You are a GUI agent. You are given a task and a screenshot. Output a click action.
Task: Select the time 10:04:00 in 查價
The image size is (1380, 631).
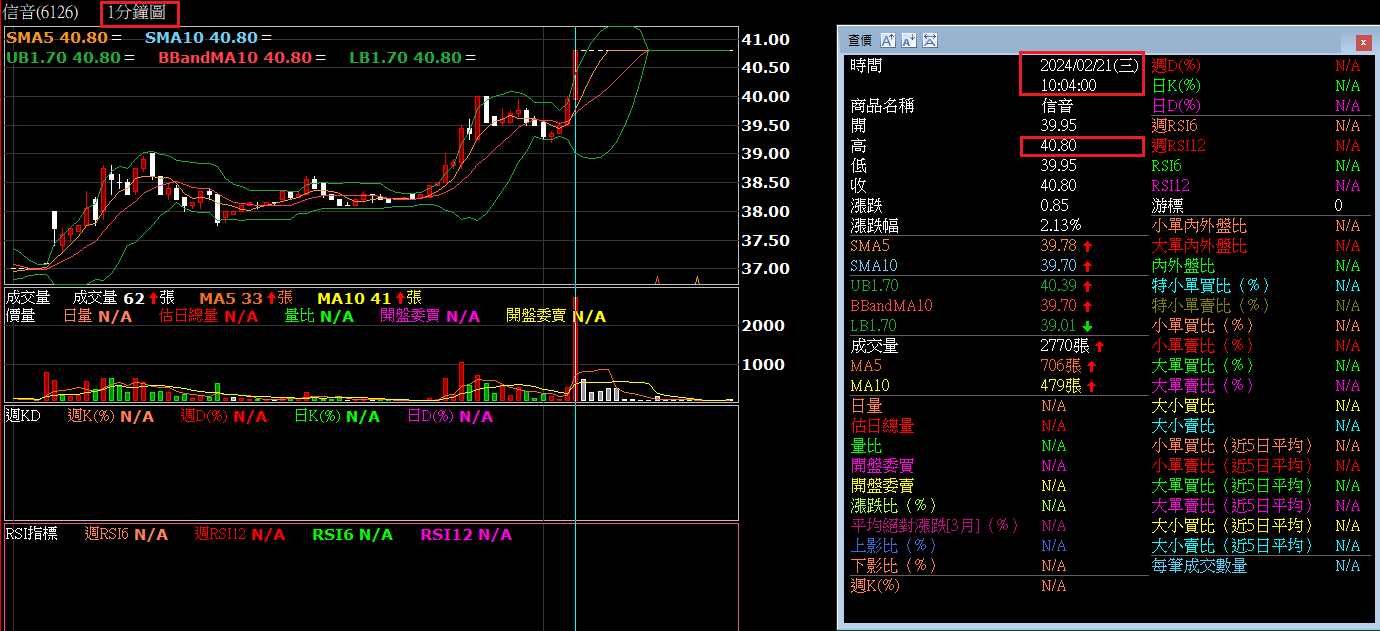(1068, 85)
